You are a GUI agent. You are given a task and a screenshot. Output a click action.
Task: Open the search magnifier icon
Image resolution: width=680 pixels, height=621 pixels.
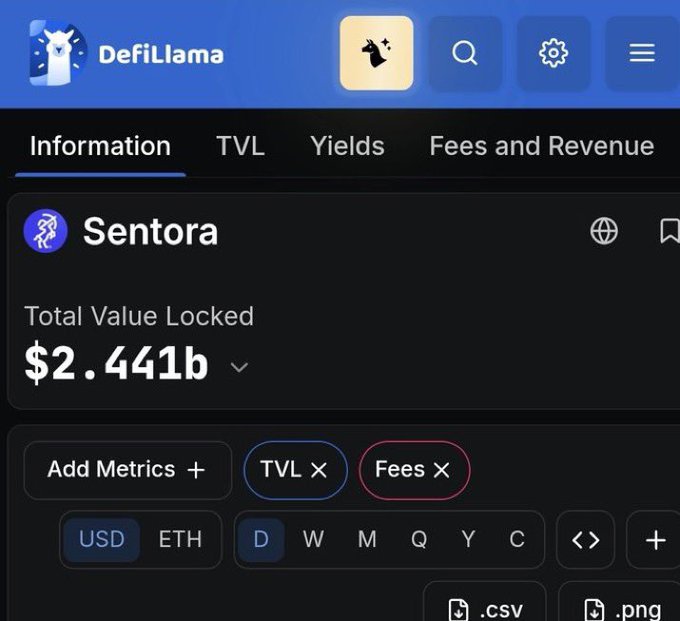point(465,53)
